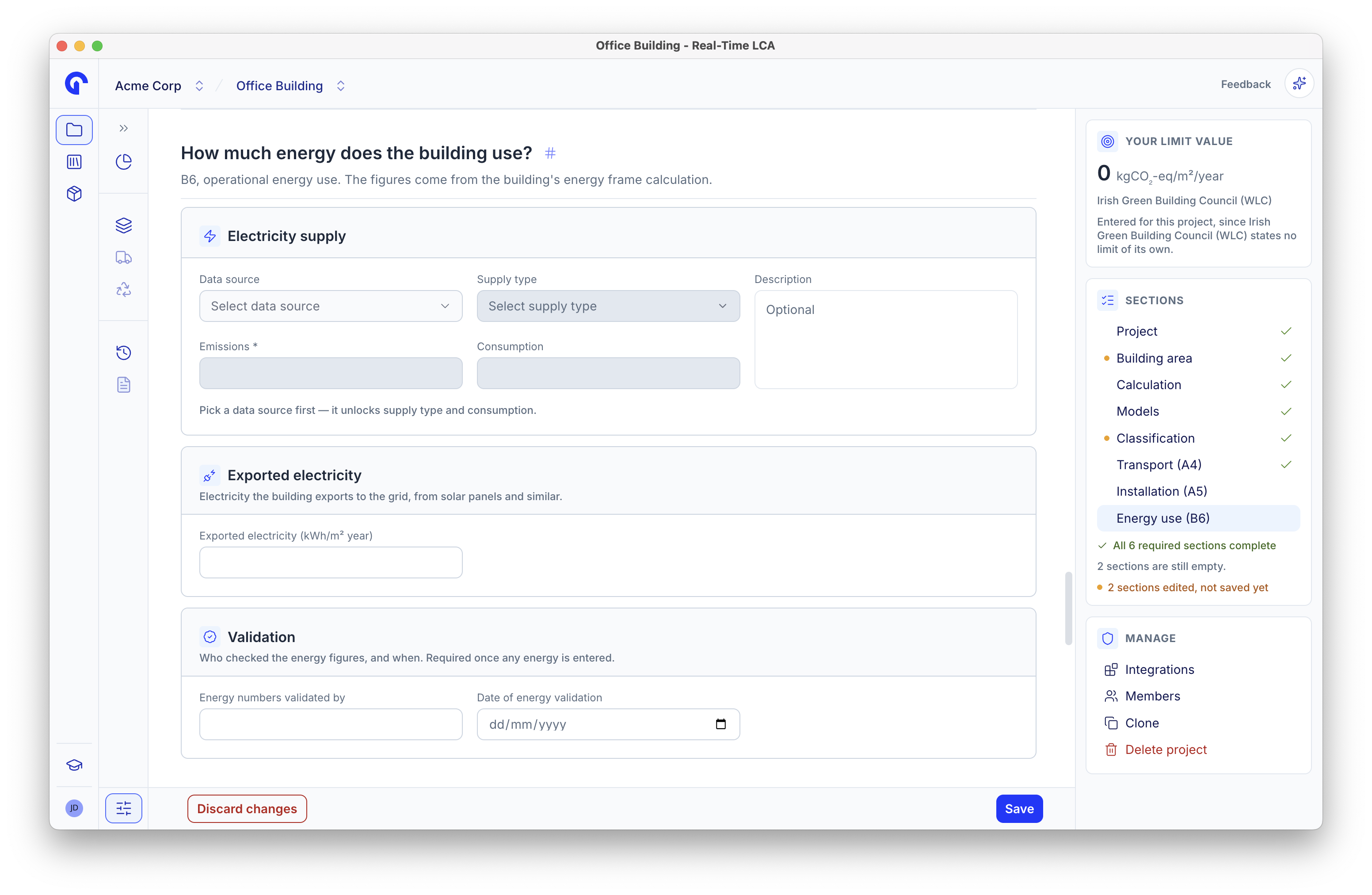Open the projects folder icon in sidebar
1372x895 pixels.
[x=74, y=130]
